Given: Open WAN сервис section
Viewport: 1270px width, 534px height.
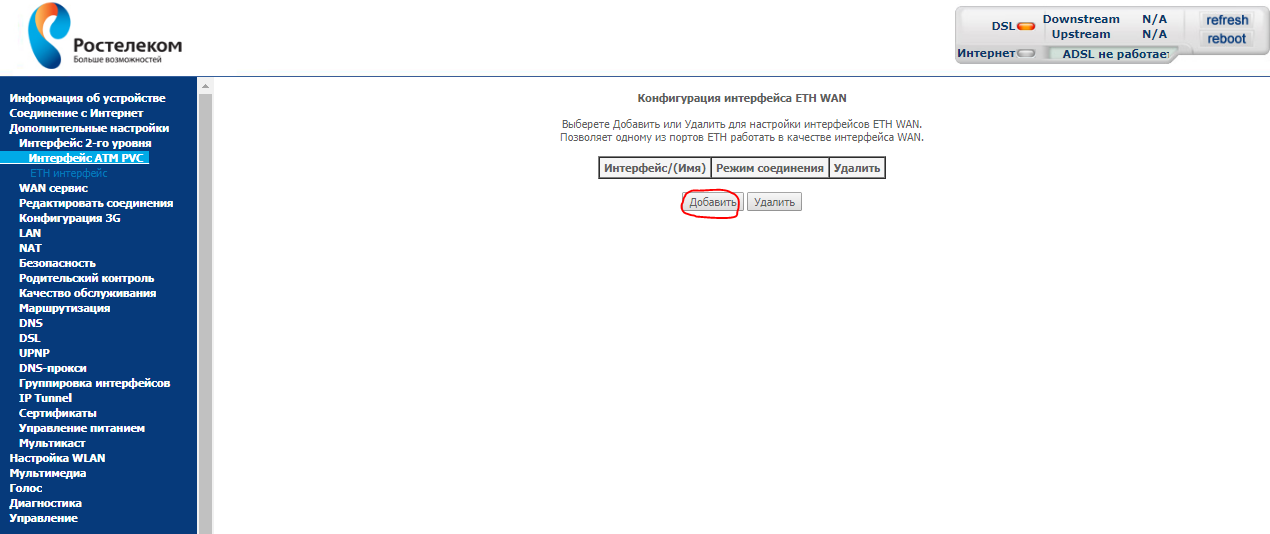Looking at the screenshot, I should pyautogui.click(x=53, y=188).
